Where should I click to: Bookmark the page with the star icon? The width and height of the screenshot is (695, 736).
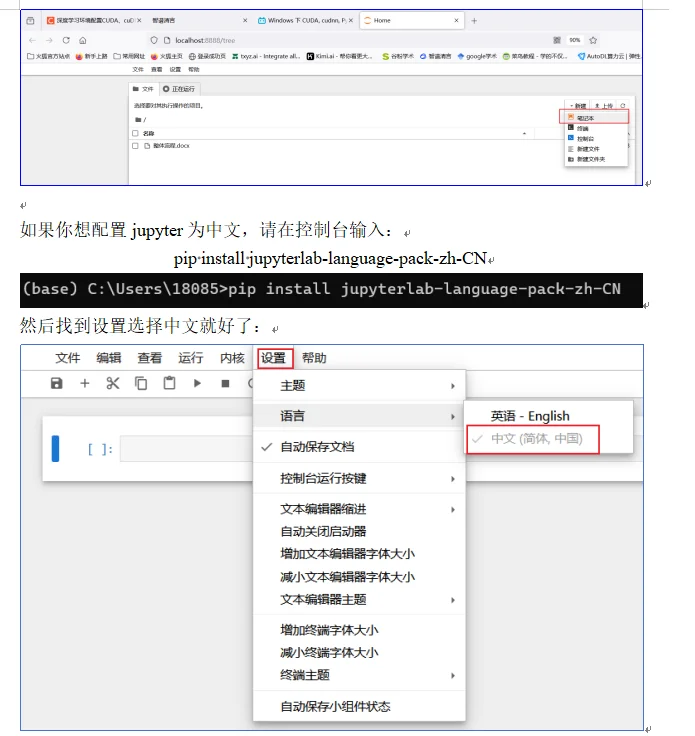pyautogui.click(x=593, y=40)
